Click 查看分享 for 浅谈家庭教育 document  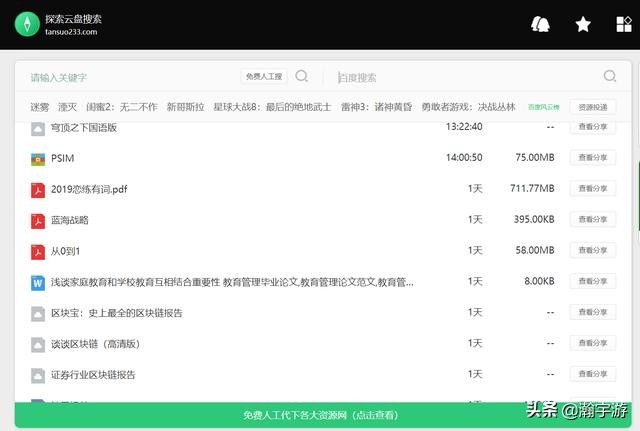click(593, 281)
